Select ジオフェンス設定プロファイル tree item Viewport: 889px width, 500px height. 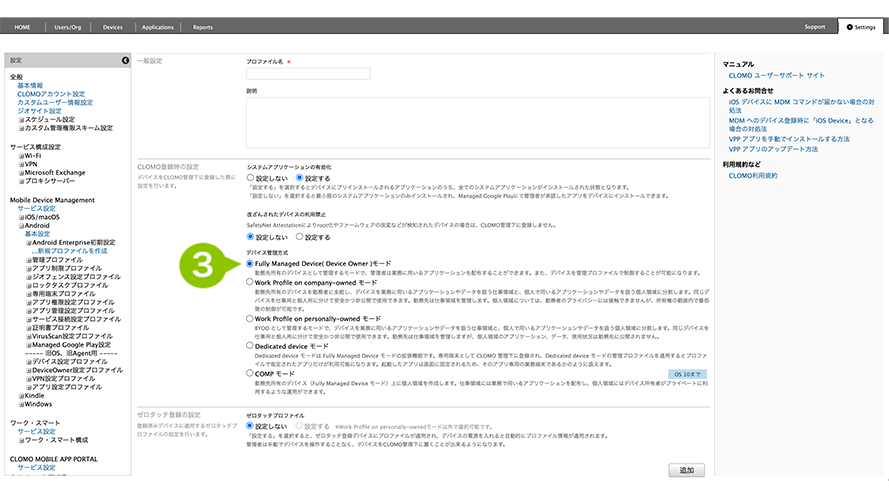coord(76,277)
